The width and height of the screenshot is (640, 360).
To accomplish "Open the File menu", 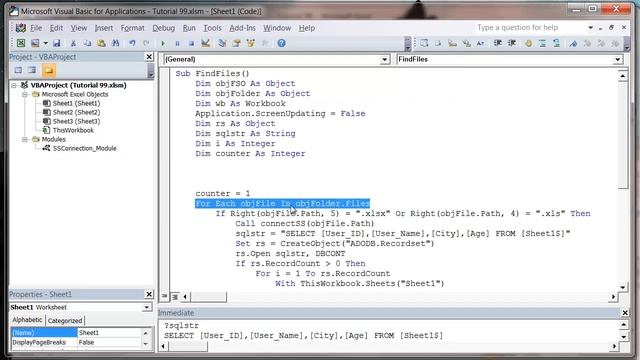I will [x=36, y=28].
